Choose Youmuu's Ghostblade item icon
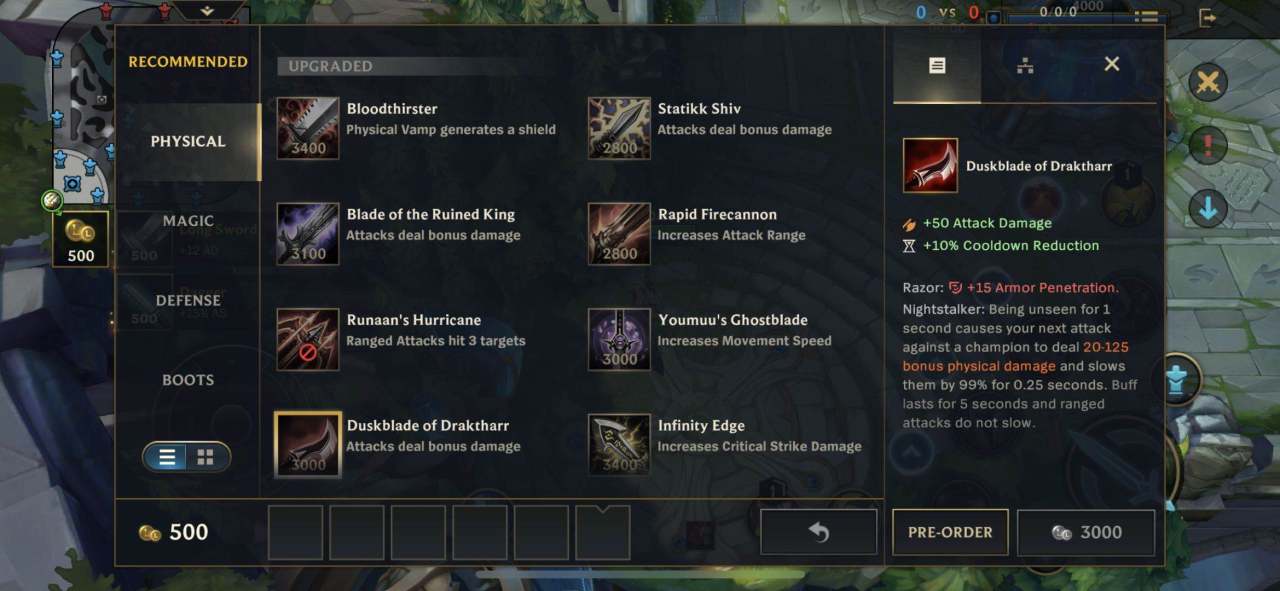This screenshot has height=591, width=1280. point(619,340)
